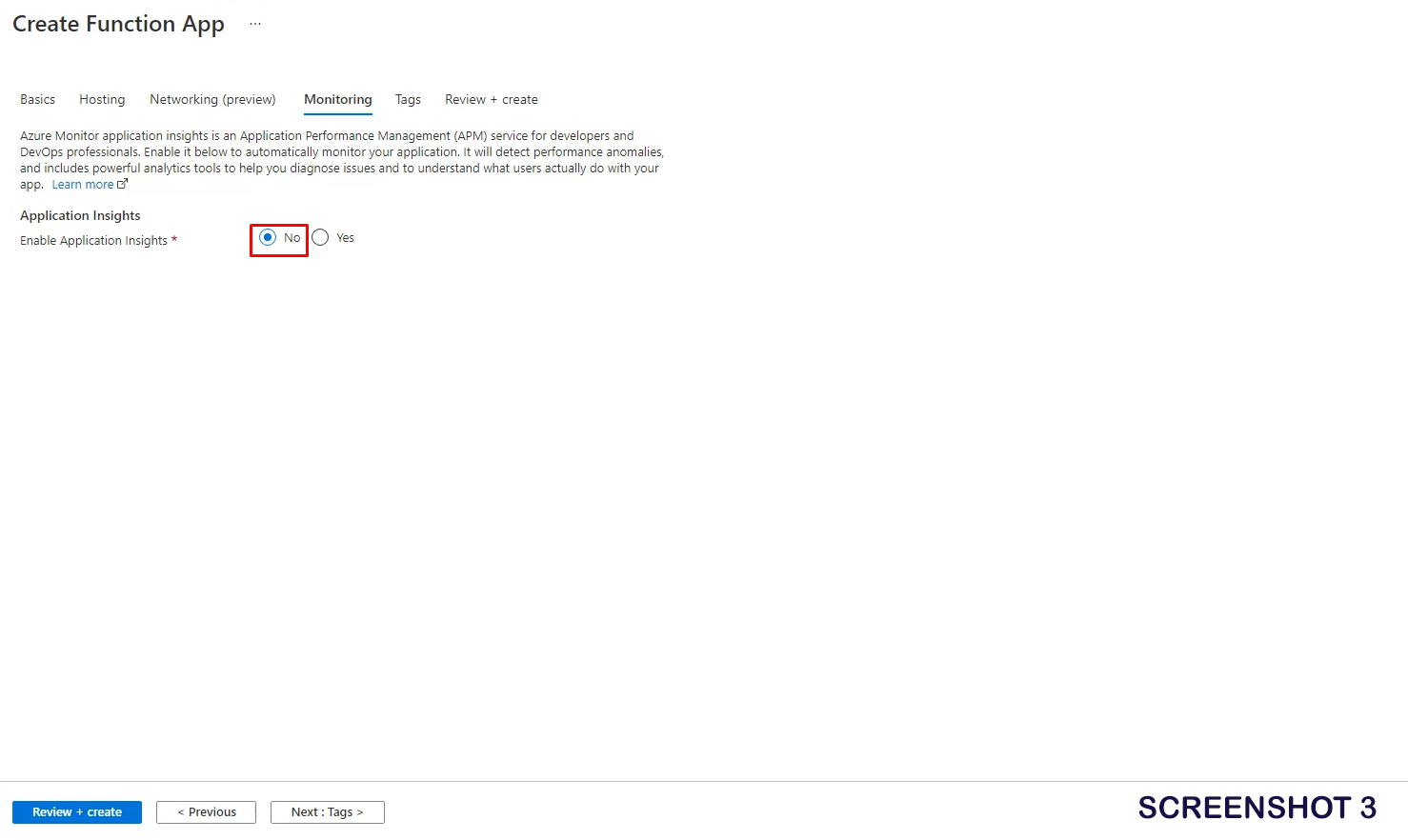
Task: Select No for Enable Application Insights
Action: click(268, 237)
